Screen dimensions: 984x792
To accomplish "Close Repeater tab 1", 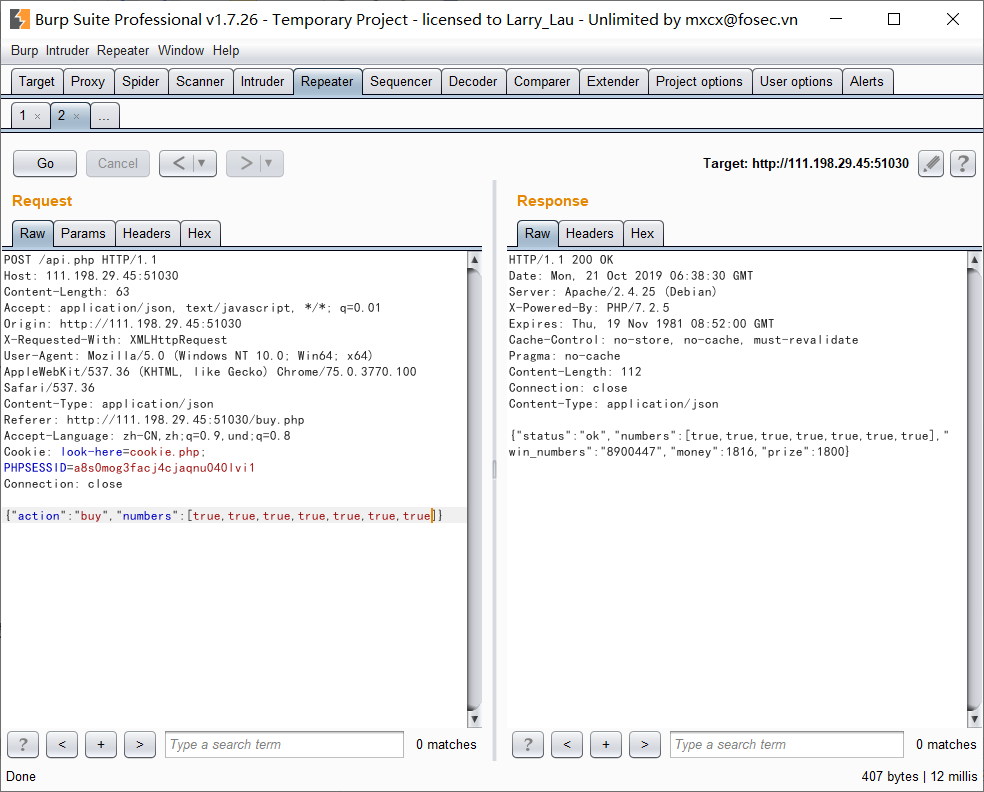I will [38, 116].
